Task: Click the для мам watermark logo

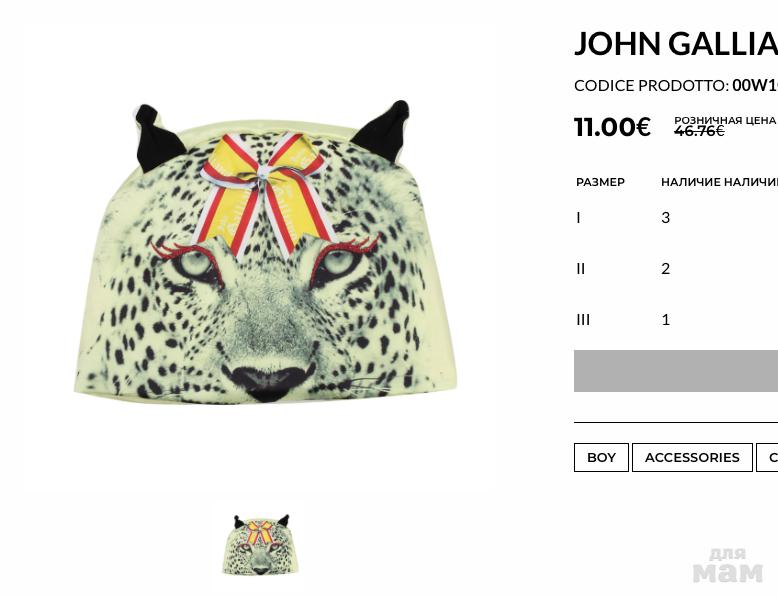Action: 727,565
